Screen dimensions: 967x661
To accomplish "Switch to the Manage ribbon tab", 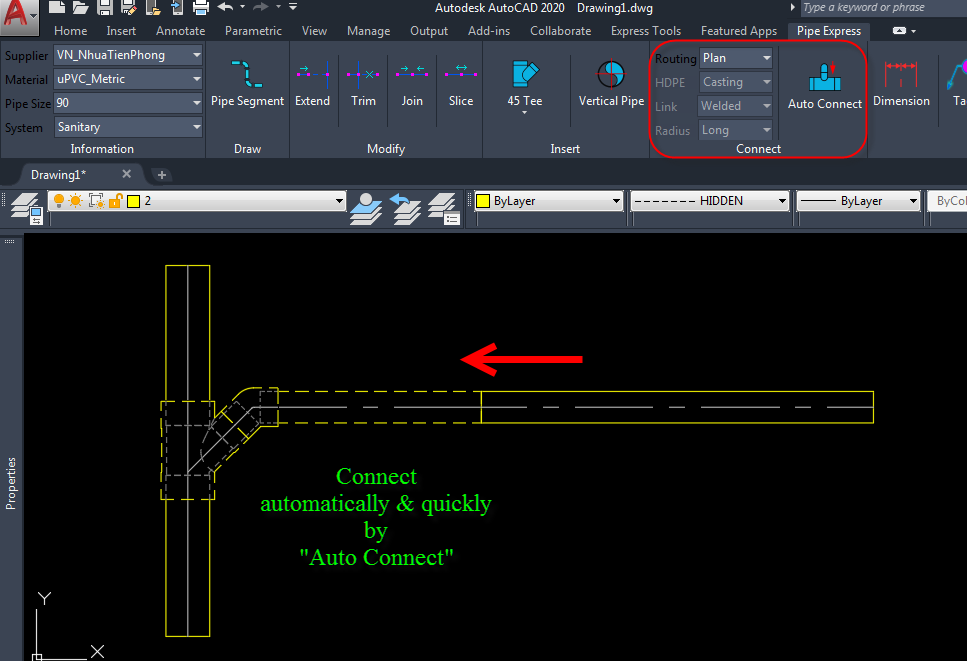I will click(x=368, y=31).
